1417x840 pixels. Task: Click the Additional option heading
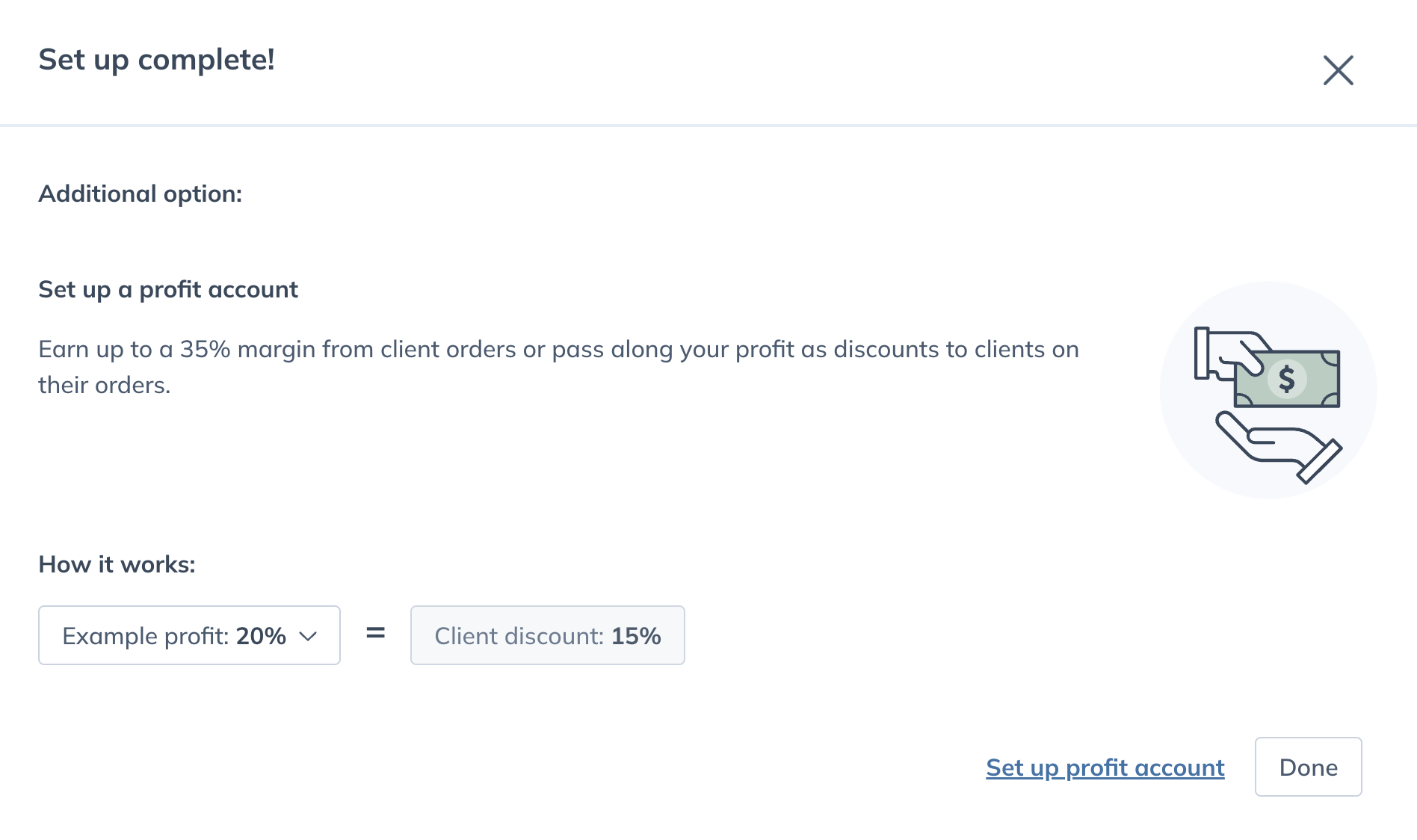coord(141,194)
